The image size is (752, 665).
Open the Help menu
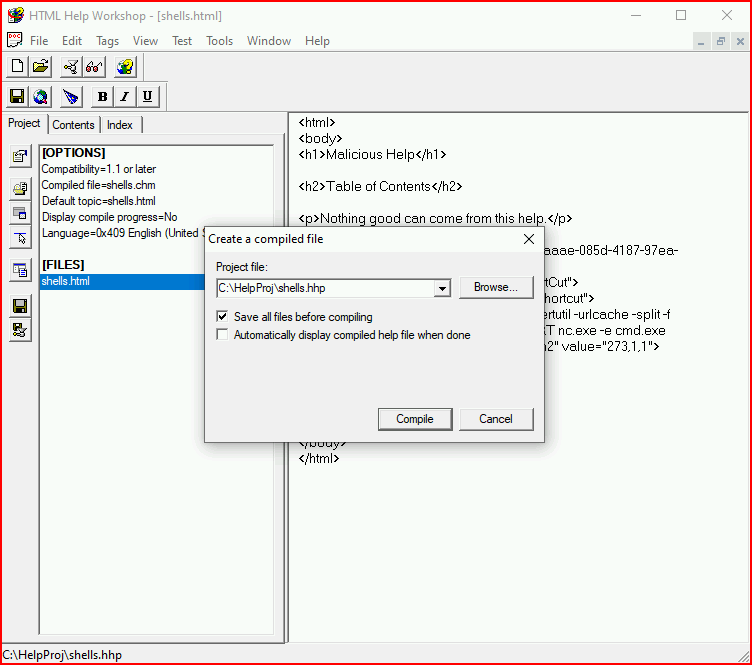point(317,41)
